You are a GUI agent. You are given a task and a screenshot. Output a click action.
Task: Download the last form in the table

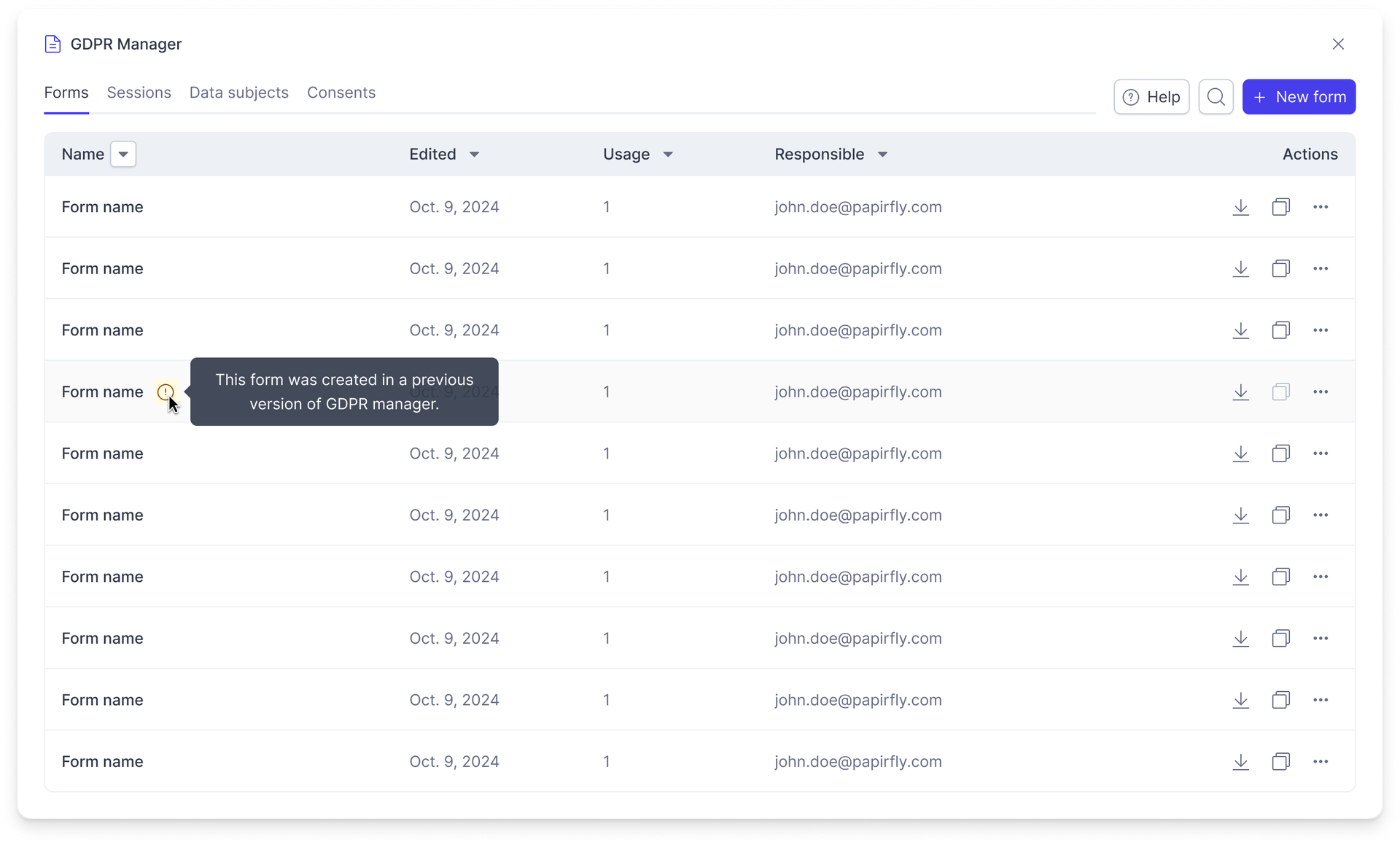(x=1240, y=762)
